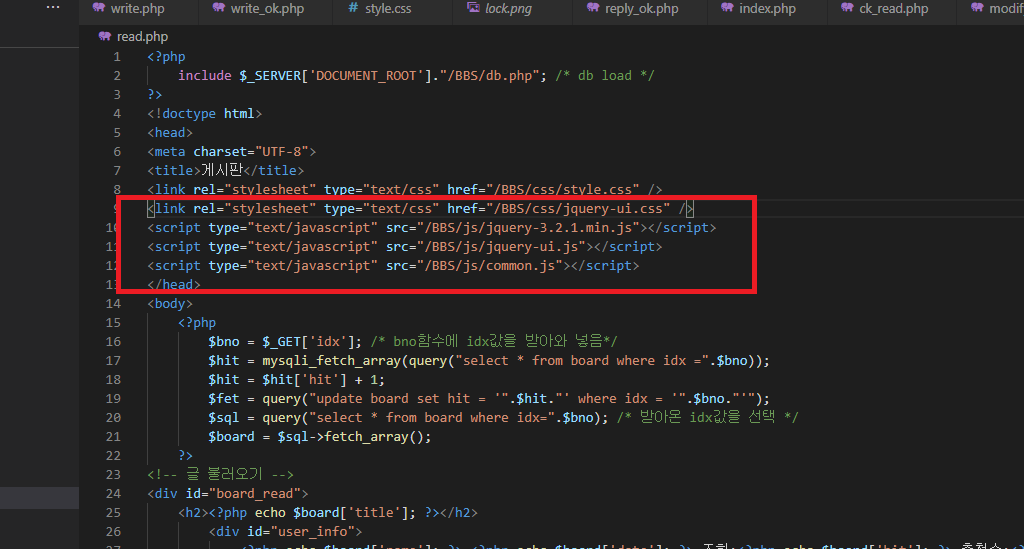Click line number 24 in the gutter
Image resolution: width=1024 pixels, height=549 pixels.
tap(113, 494)
